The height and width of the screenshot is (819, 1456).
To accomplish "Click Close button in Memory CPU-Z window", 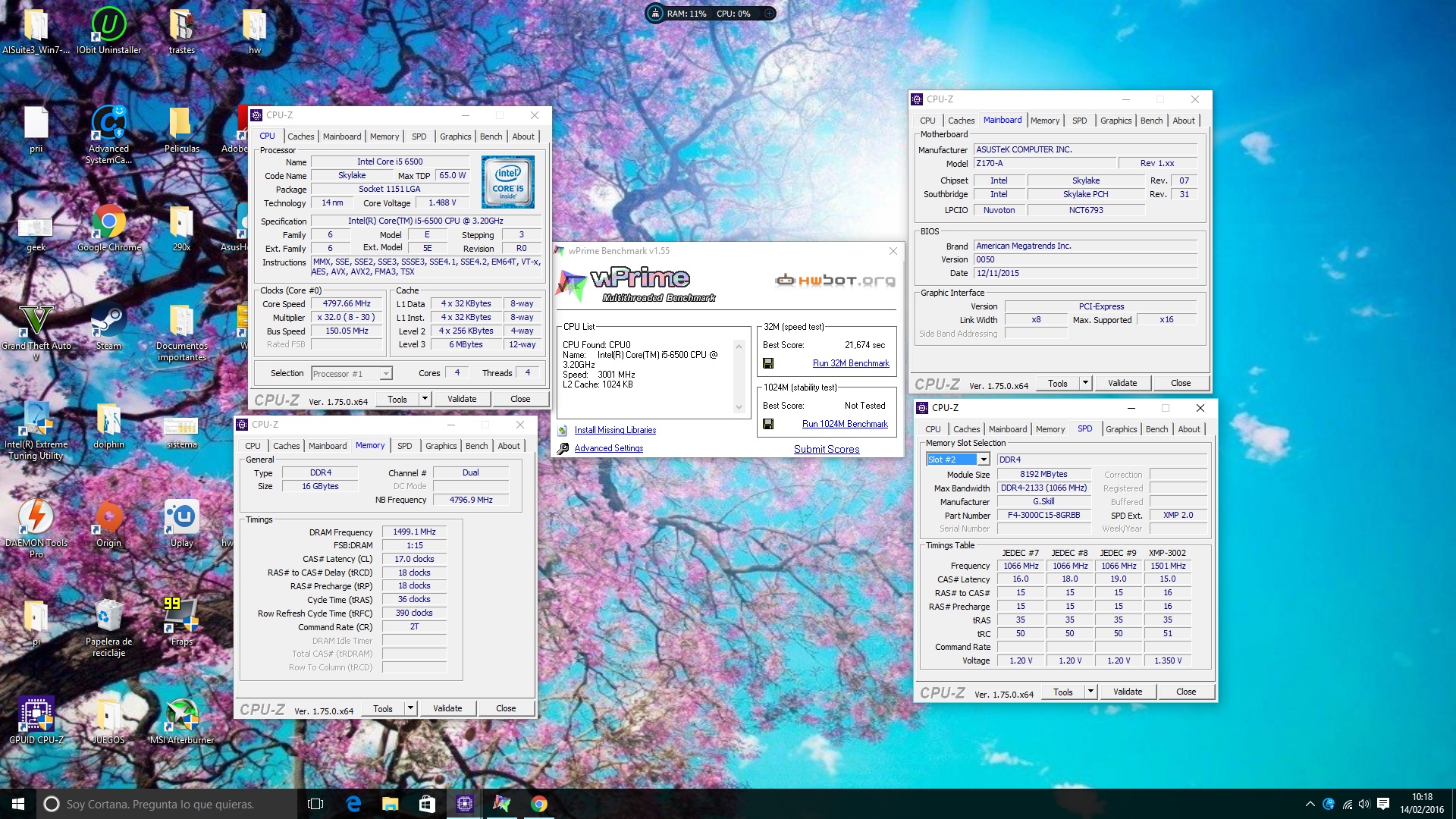I will (x=506, y=708).
